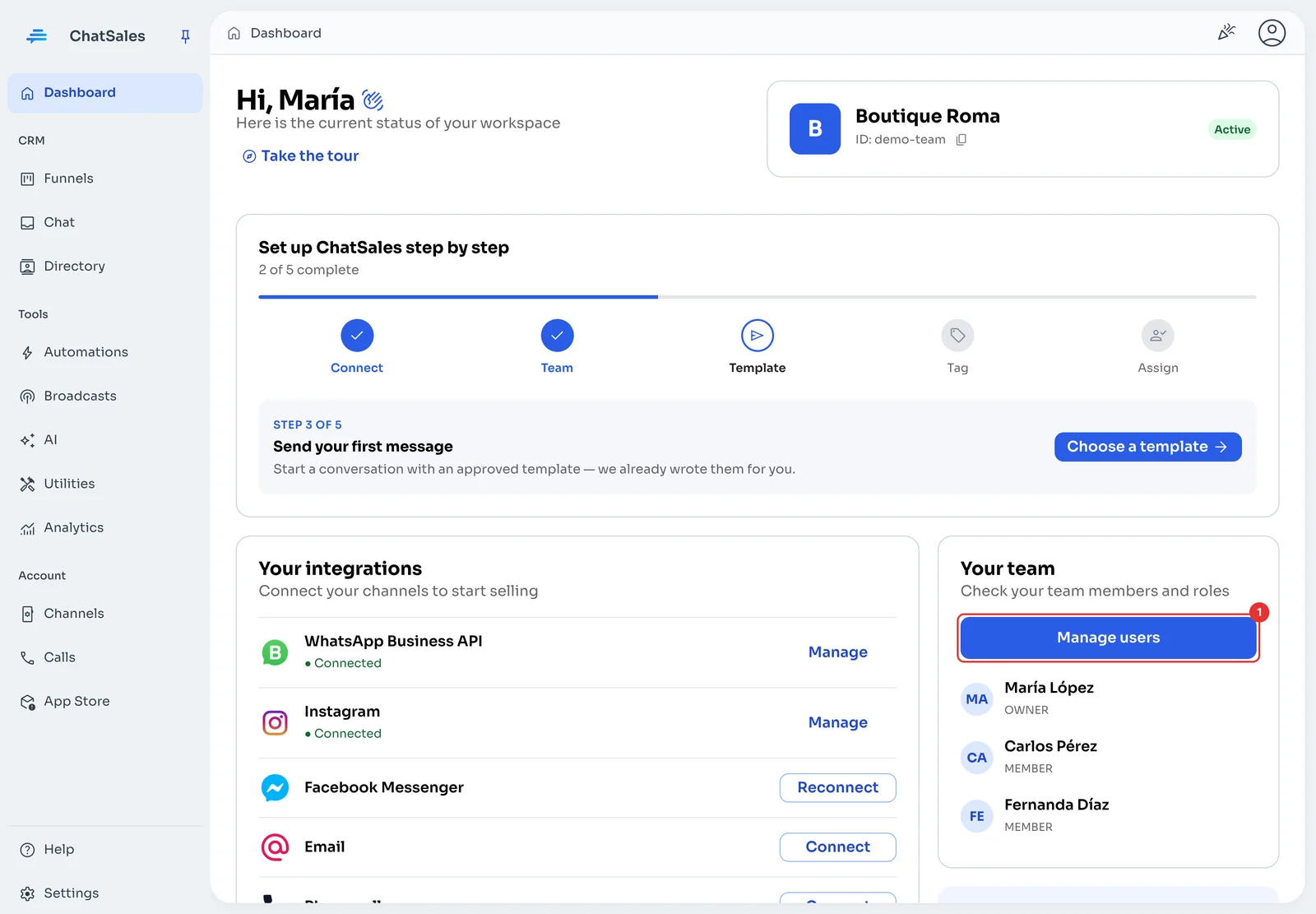Screen dimensions: 1316x914
Task: Click the Dashboard breadcrumb text
Action: 285,33
